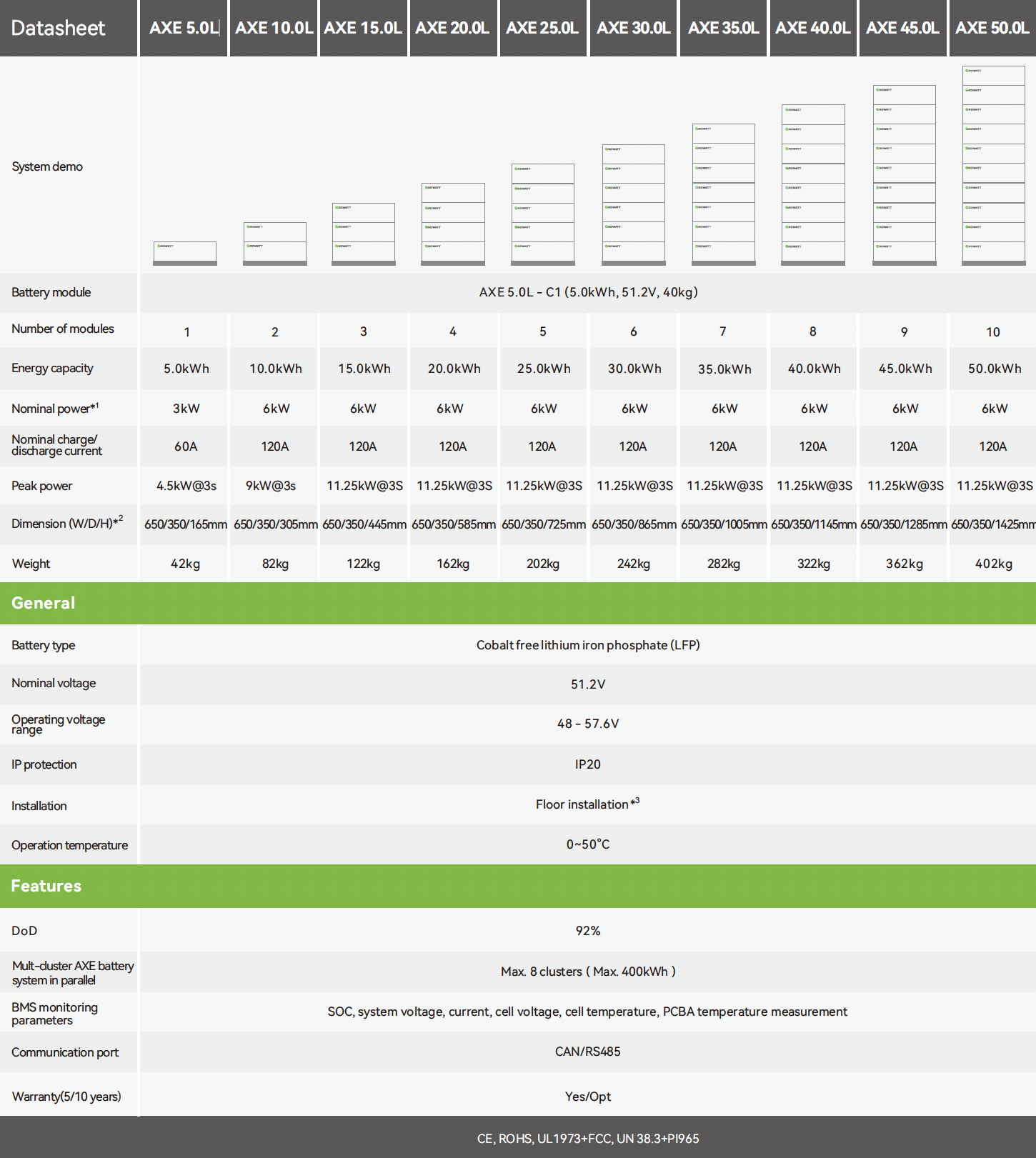Click the four-module AXE 20.0L system image
Image resolution: width=1036 pixels, height=1158 pixels.
(453, 224)
